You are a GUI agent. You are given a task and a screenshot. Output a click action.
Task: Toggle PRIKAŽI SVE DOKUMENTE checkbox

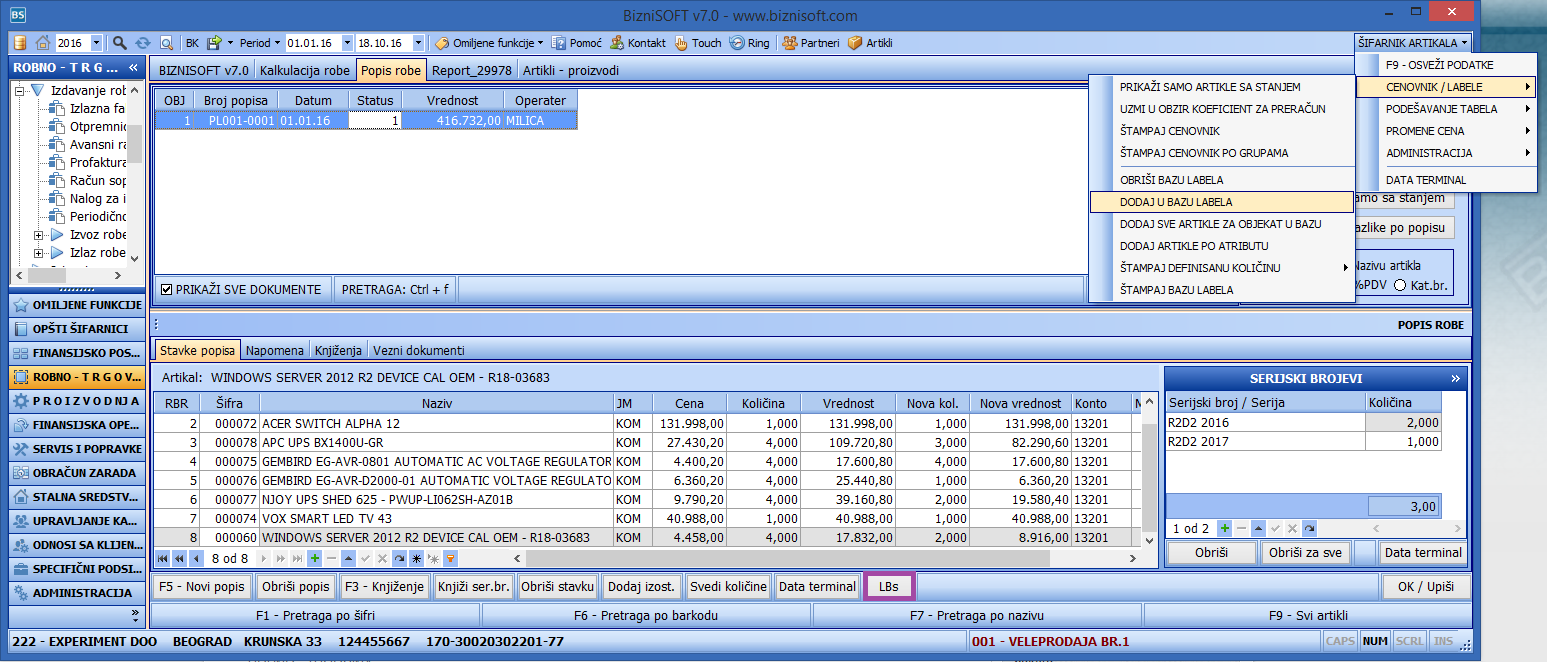(167, 289)
